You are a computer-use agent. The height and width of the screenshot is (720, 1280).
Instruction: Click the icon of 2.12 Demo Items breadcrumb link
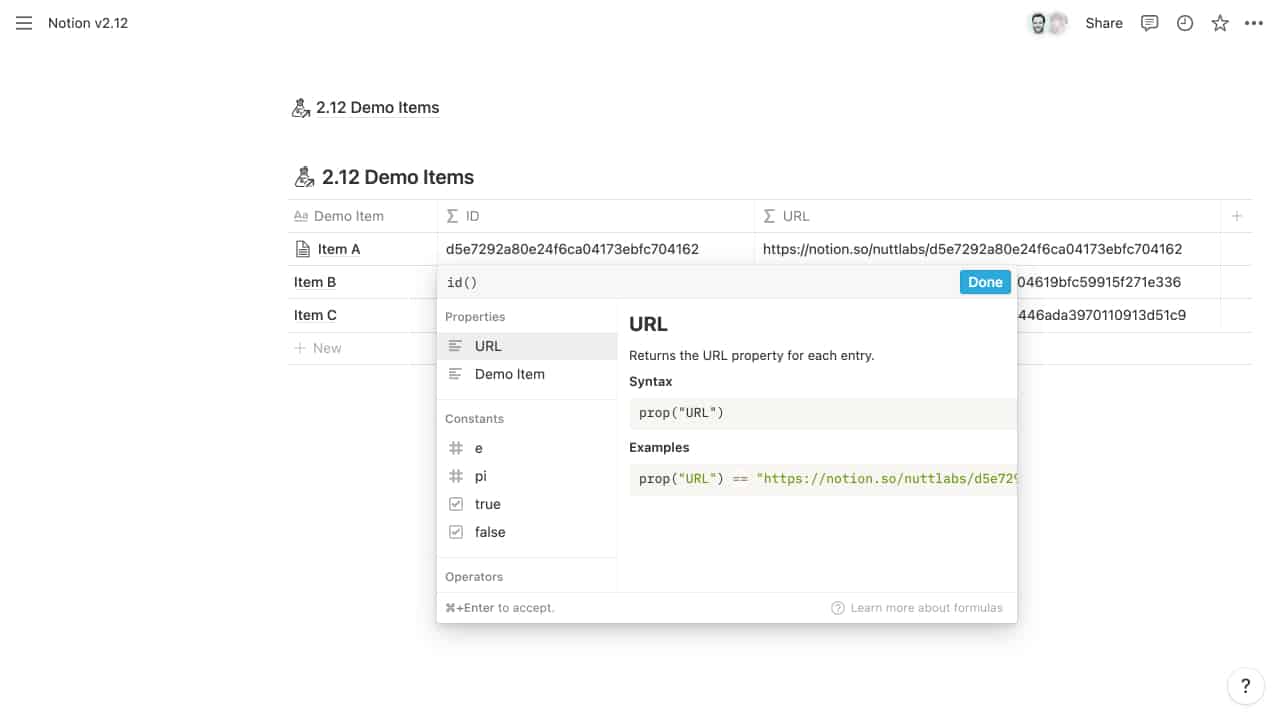point(301,108)
